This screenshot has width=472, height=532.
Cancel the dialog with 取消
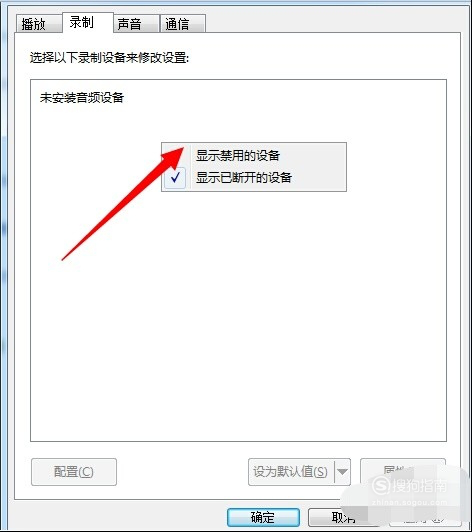[x=343, y=517]
